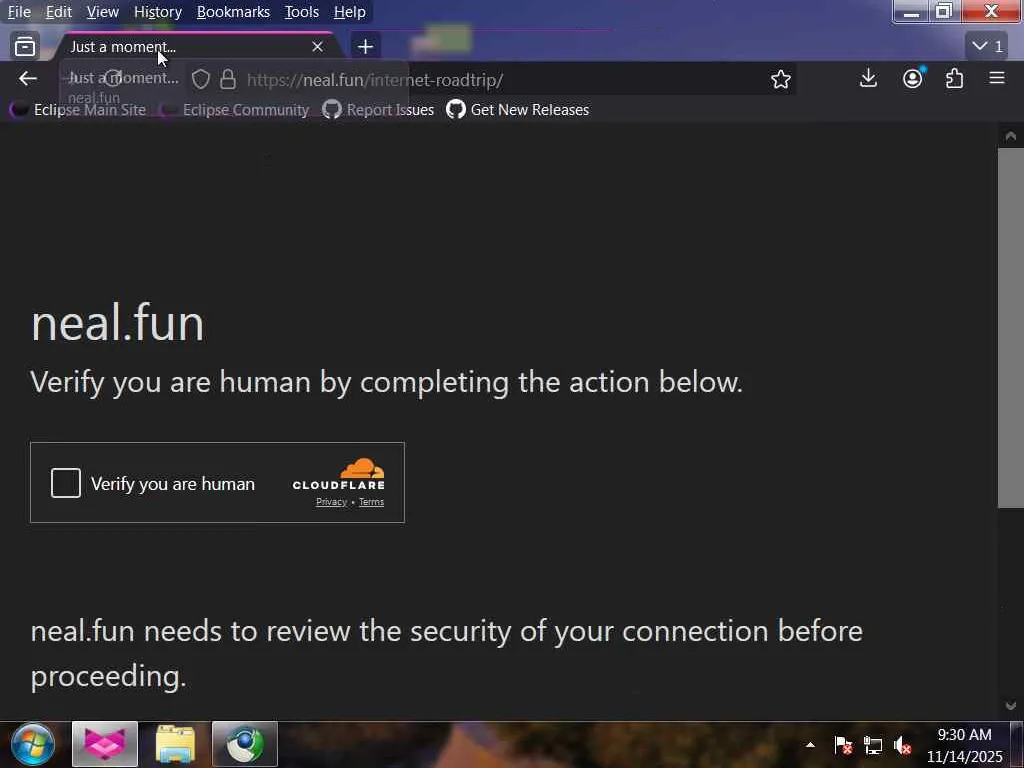This screenshot has width=1024, height=768.
Task: Click the tracking protection shield icon
Action: [x=200, y=80]
